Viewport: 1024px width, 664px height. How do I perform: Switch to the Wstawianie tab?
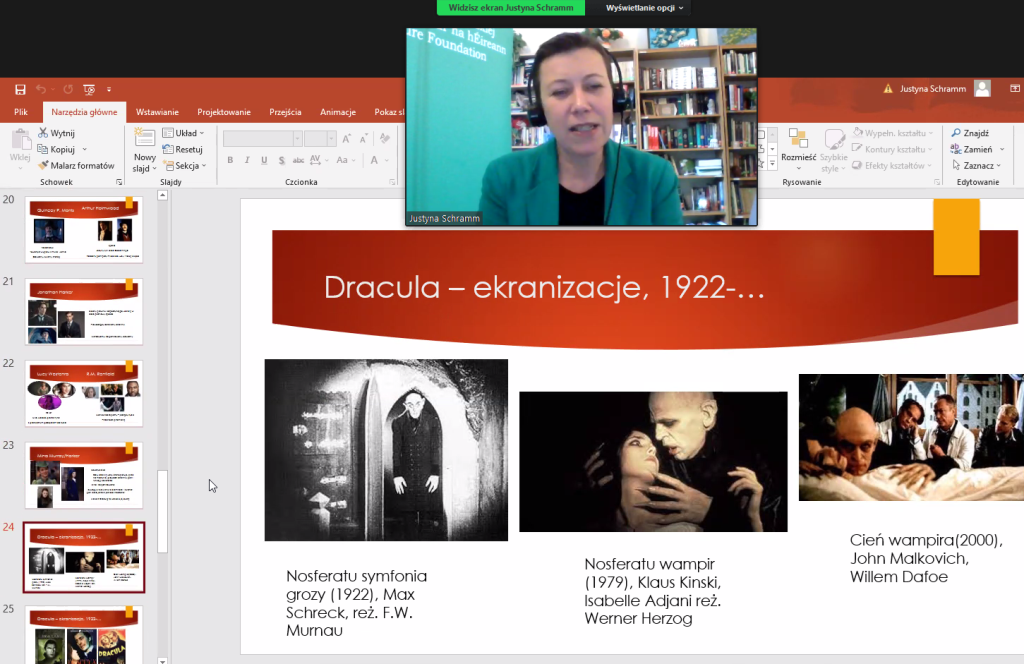click(157, 112)
